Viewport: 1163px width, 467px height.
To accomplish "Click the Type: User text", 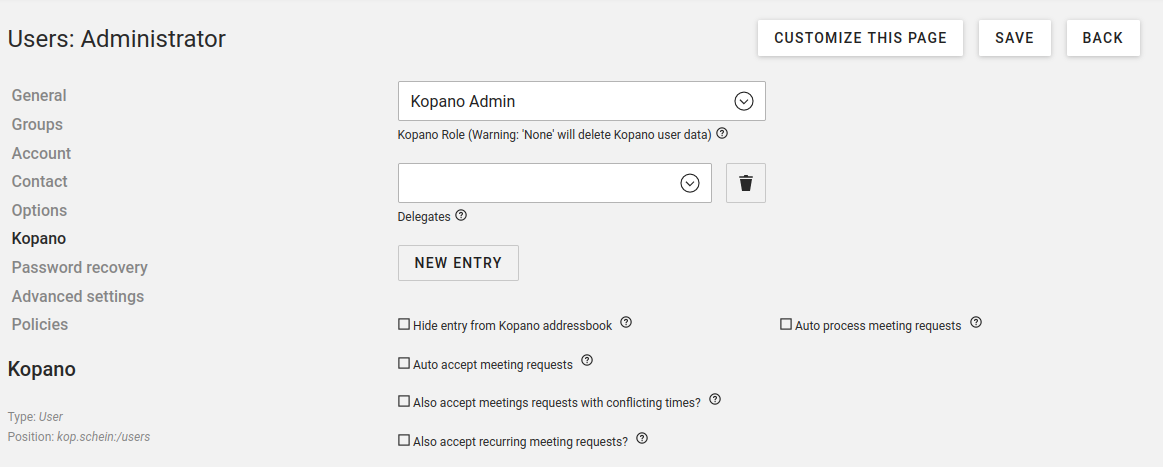I will tap(36, 417).
